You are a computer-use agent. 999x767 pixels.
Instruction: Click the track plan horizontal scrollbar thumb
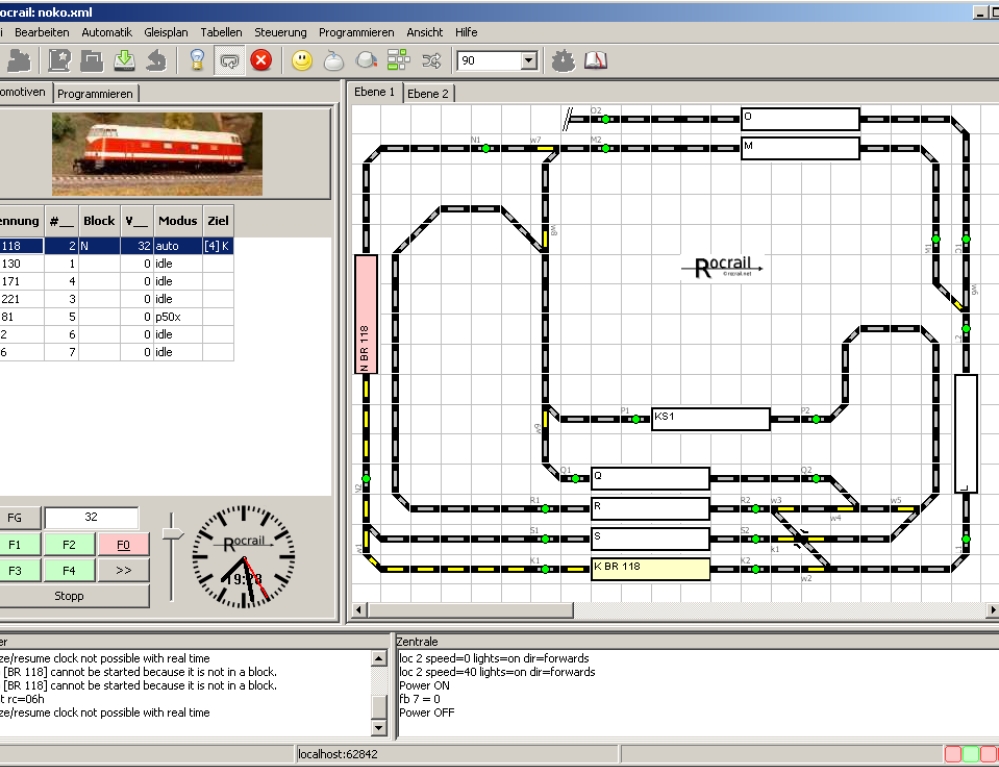(x=470, y=610)
